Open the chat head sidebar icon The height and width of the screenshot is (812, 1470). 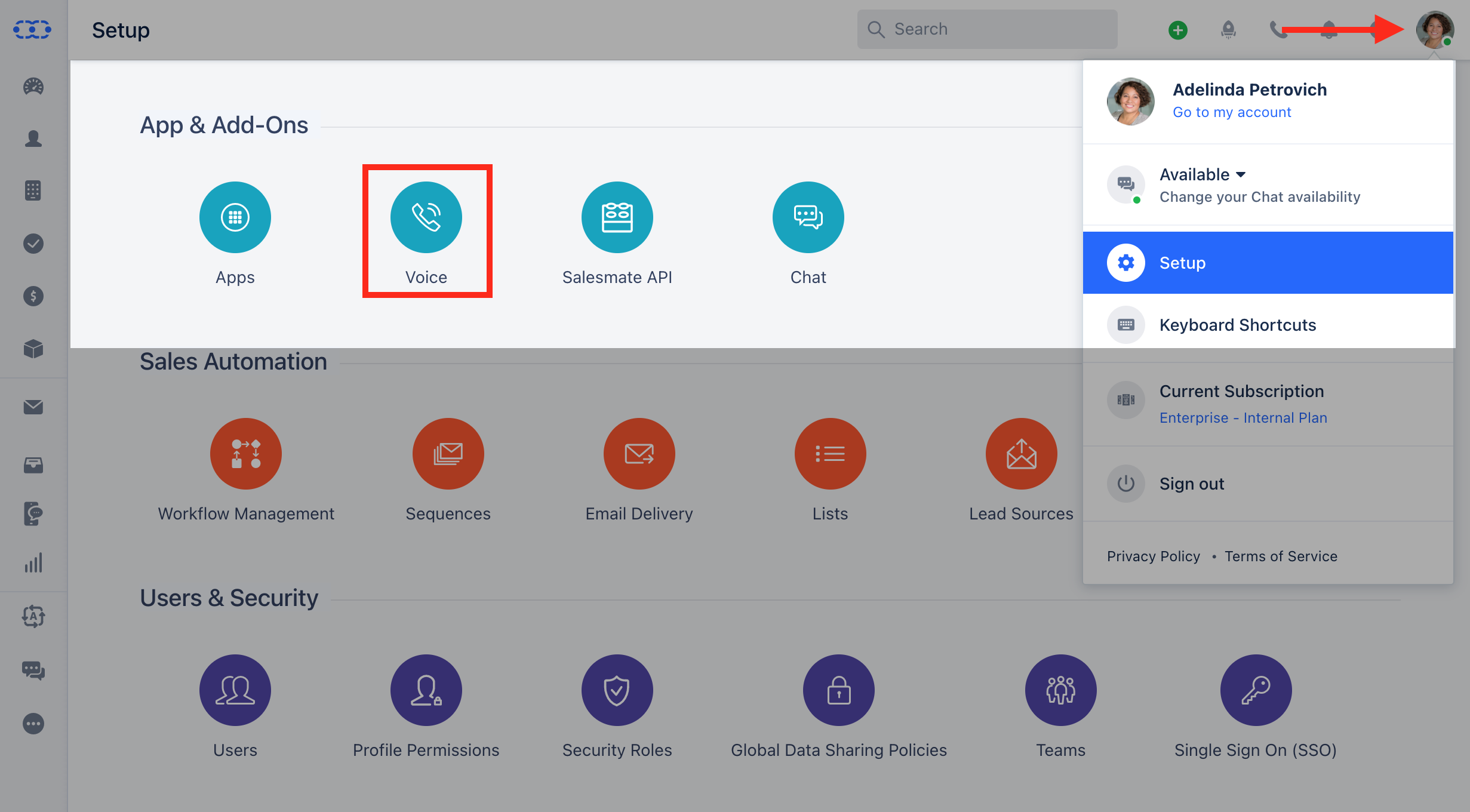(x=33, y=513)
